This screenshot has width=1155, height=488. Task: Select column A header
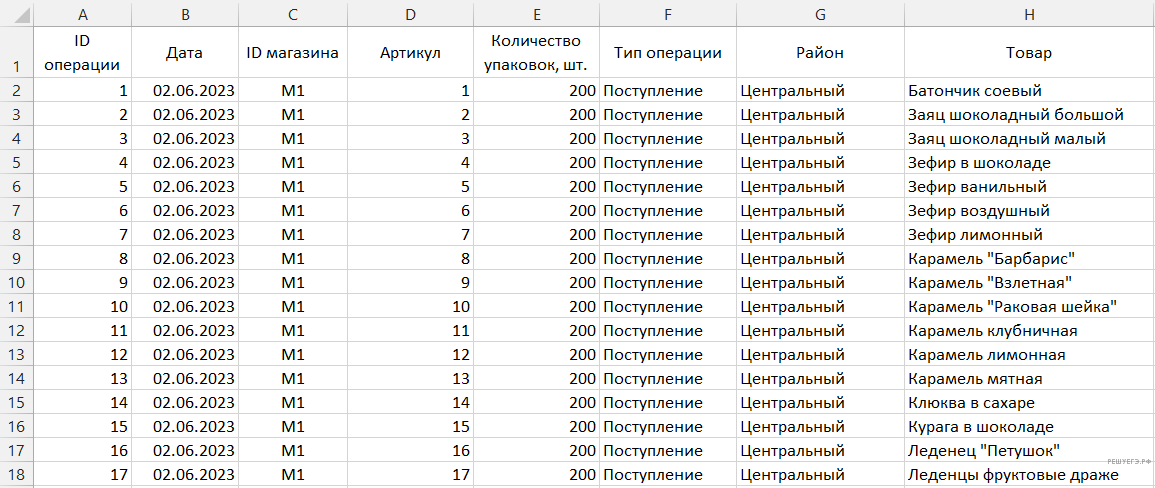pos(82,13)
